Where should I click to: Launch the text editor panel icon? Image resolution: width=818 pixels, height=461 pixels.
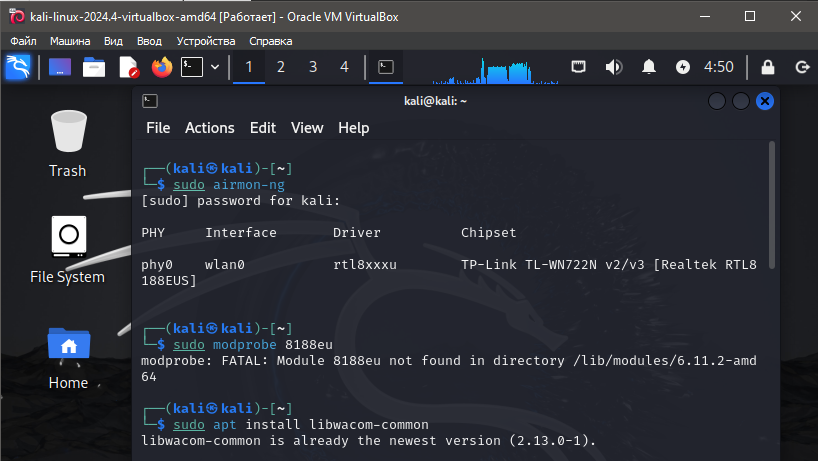128,67
